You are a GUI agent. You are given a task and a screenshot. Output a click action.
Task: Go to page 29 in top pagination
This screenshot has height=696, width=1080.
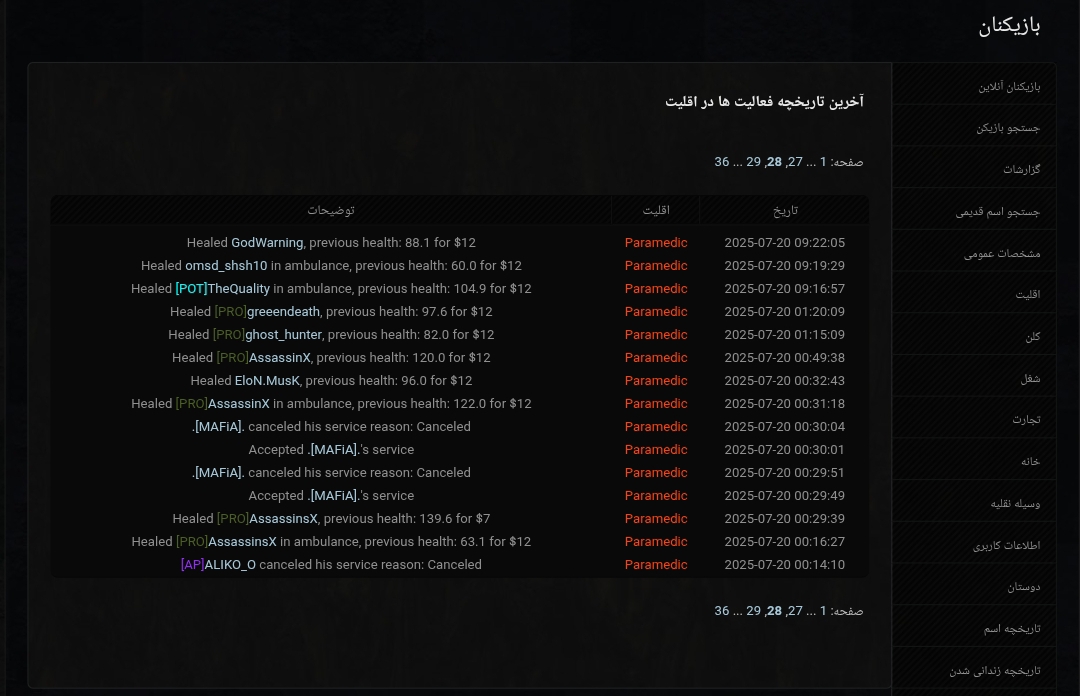[x=754, y=162]
